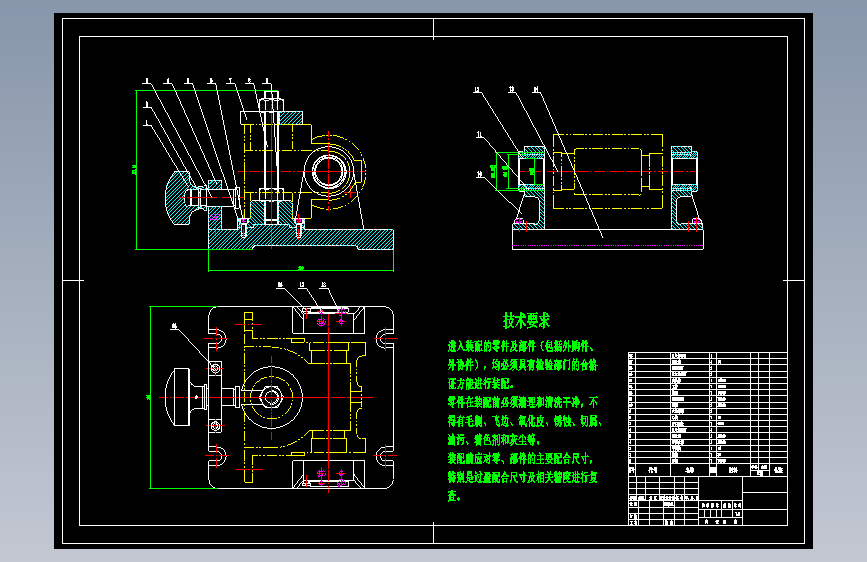Click the green vertical dimension line left of the front view
The height and width of the screenshot is (562, 867).
coord(136,170)
